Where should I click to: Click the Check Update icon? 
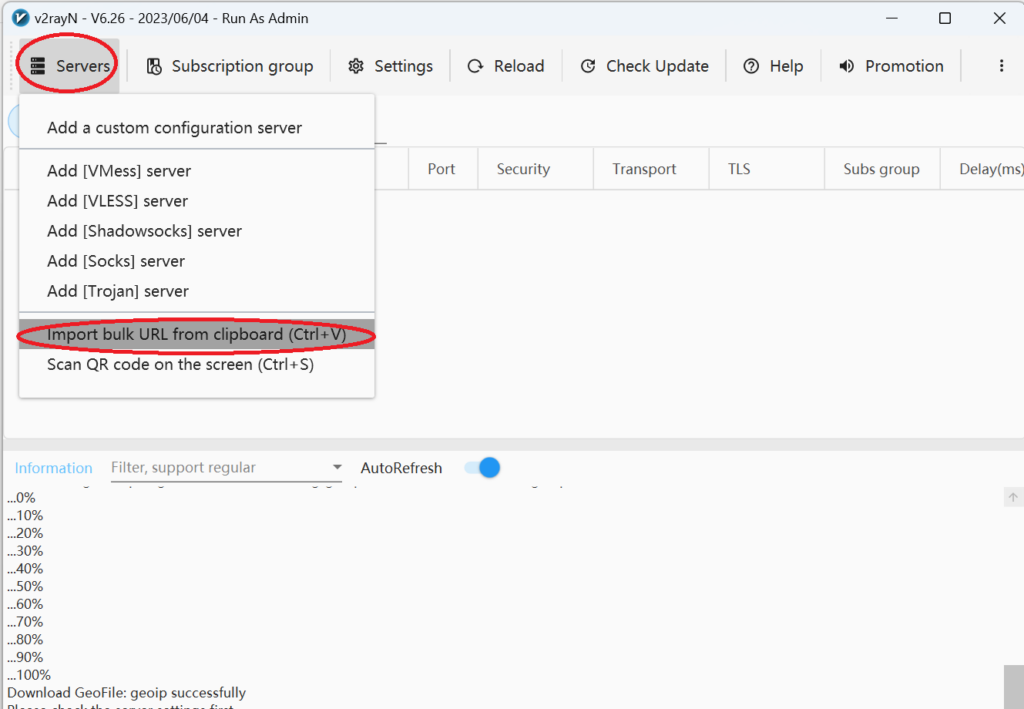588,66
